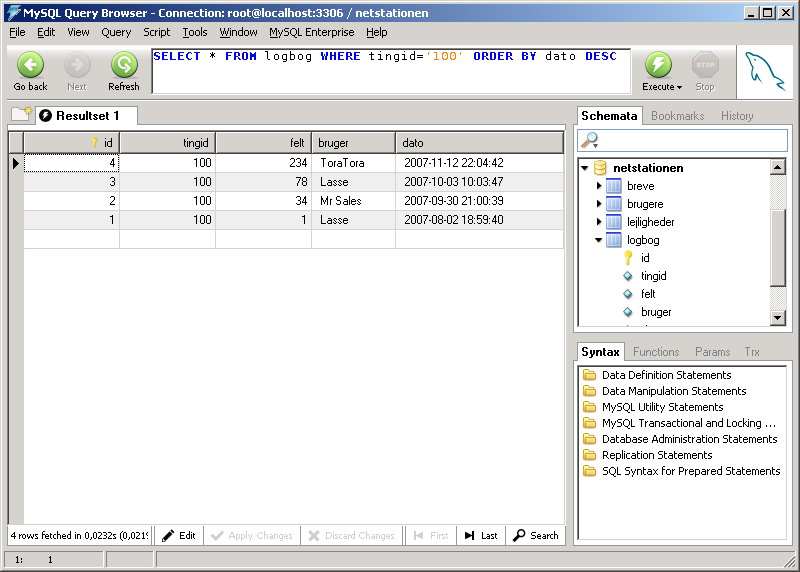The image size is (800, 572).
Task: Run the query with Execute icon
Action: coord(658,66)
